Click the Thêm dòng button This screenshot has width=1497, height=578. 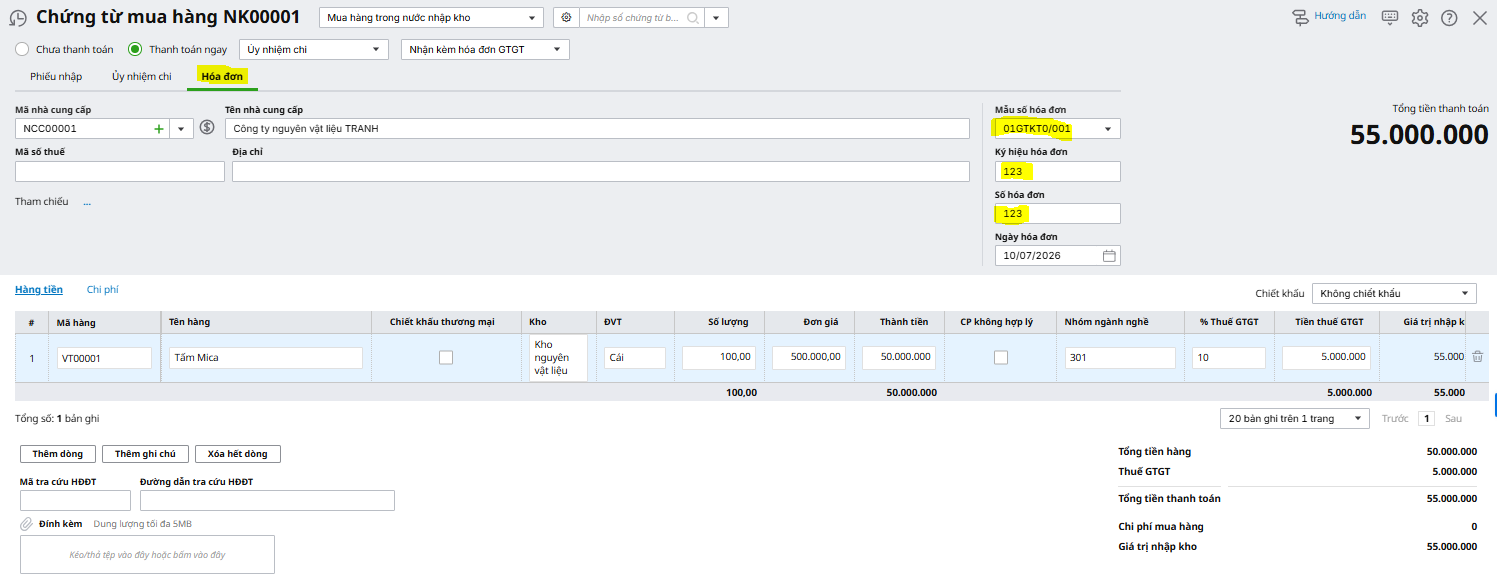[x=58, y=454]
